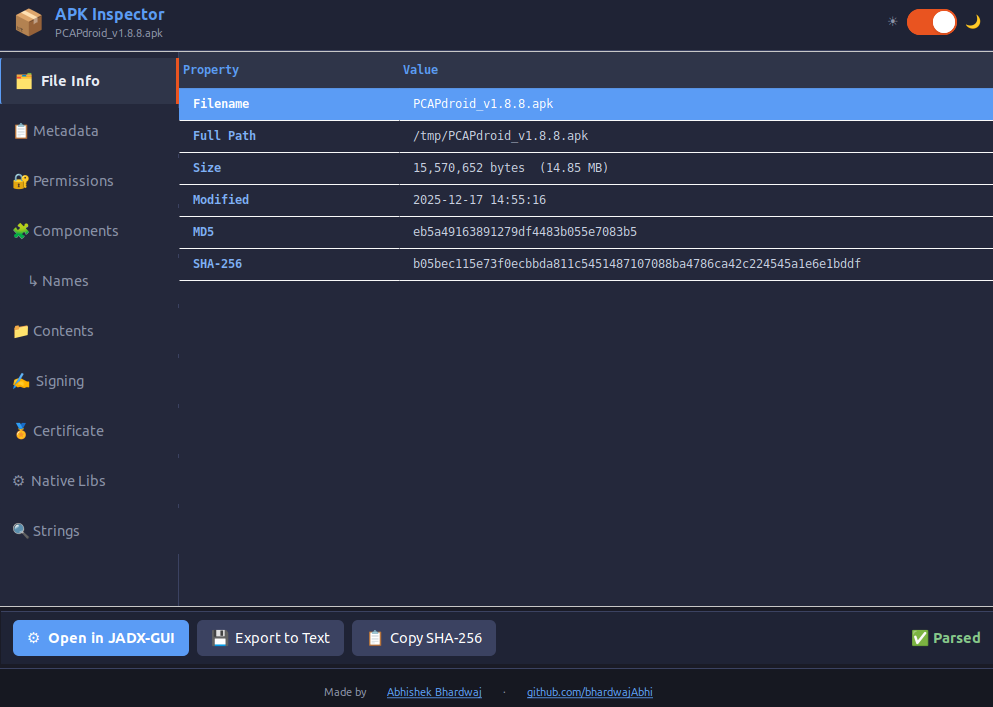Viewport: 993px width, 707px height.
Task: Click the Value column header
Action: (421, 70)
